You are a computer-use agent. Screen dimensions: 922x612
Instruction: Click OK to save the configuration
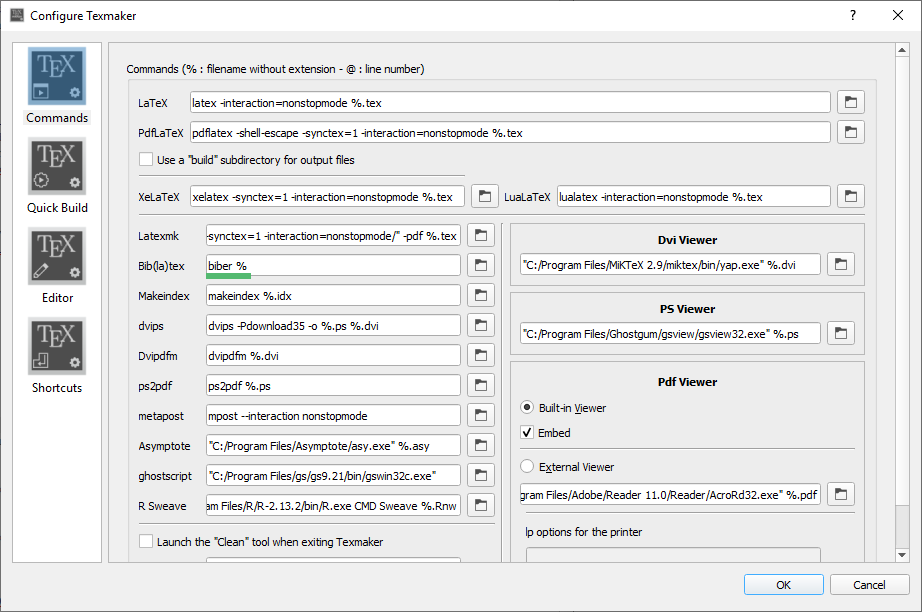tap(784, 585)
